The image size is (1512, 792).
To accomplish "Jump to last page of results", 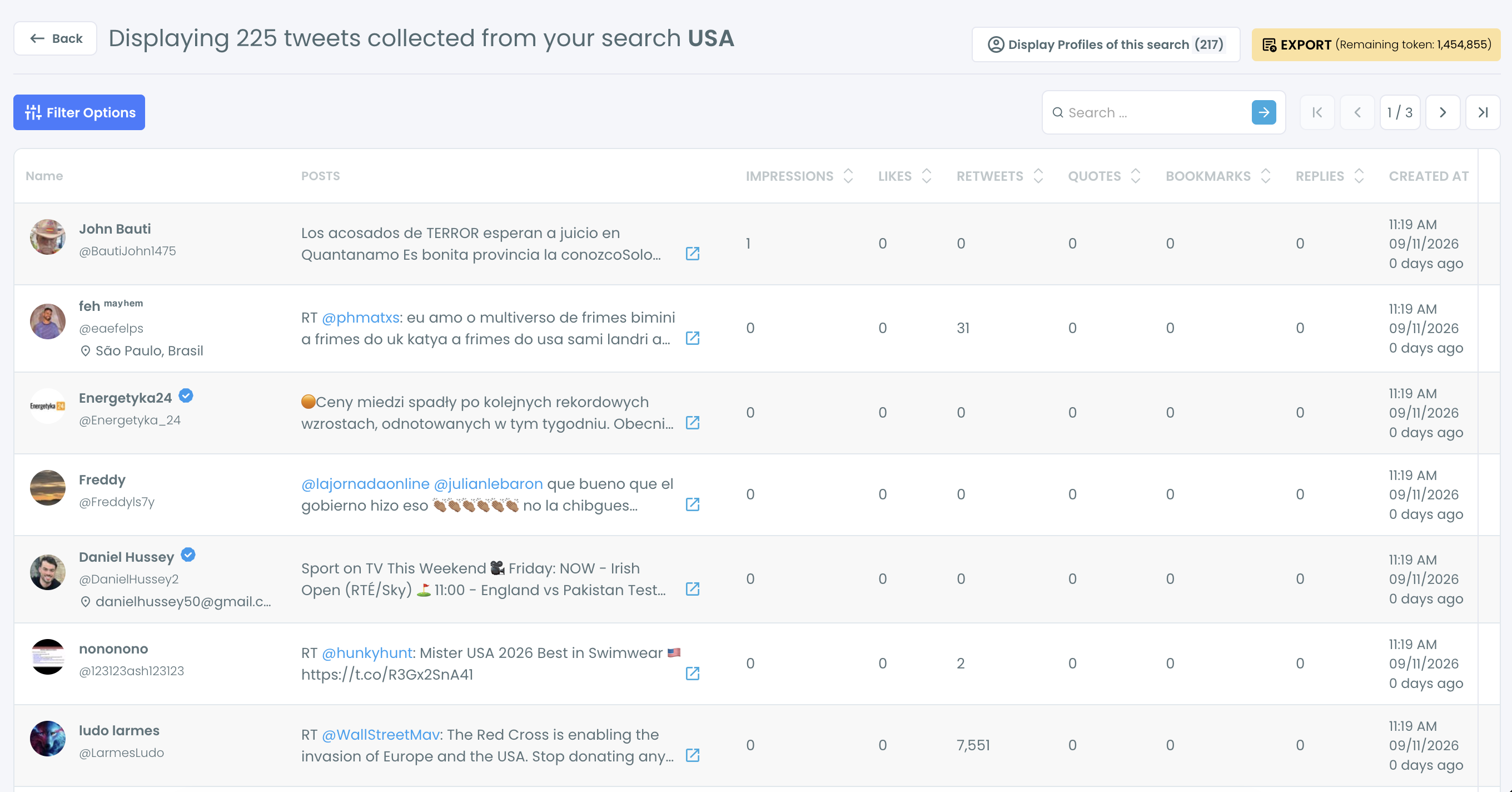I will point(1483,112).
